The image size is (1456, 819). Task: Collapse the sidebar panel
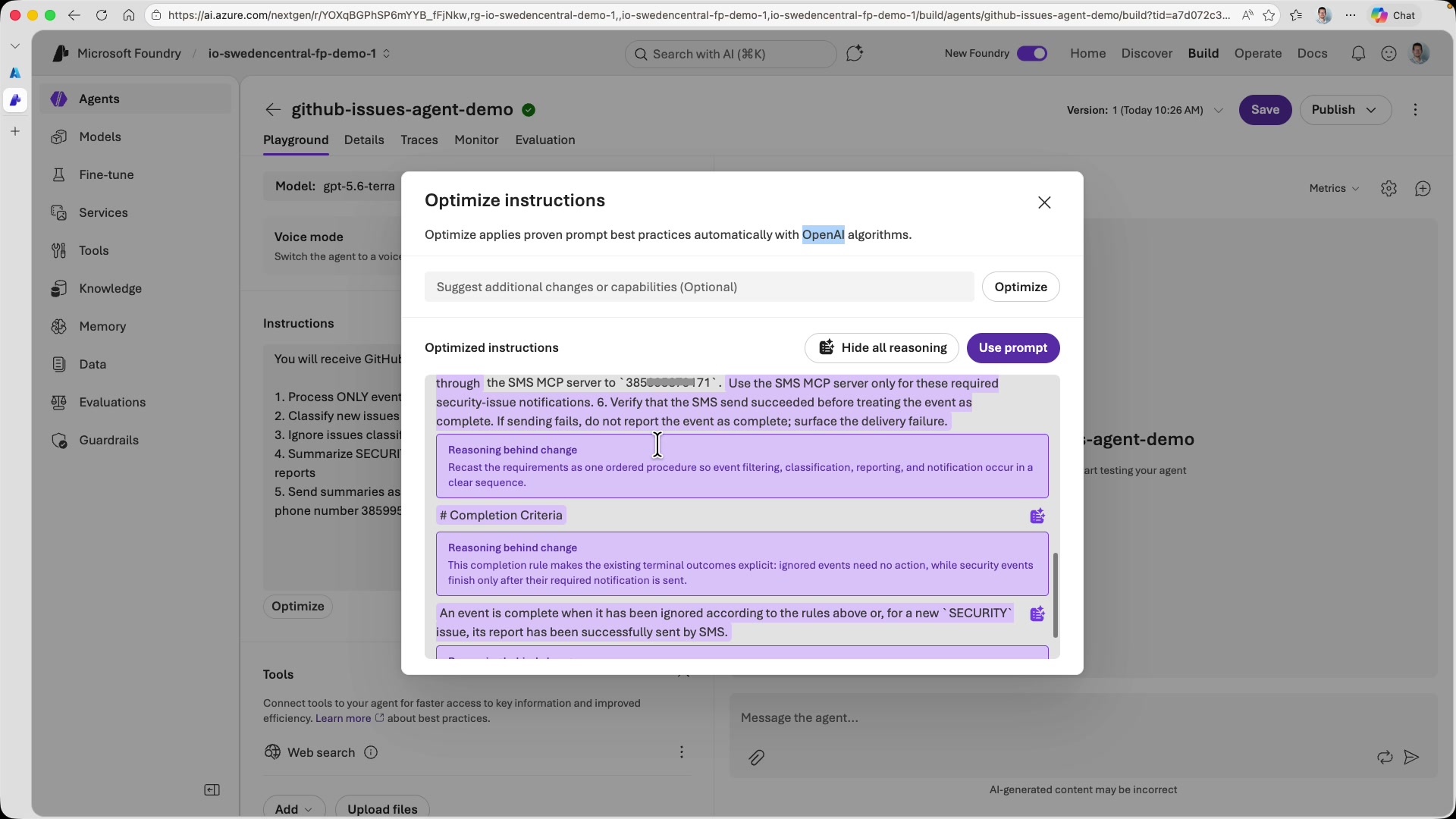coord(212,790)
